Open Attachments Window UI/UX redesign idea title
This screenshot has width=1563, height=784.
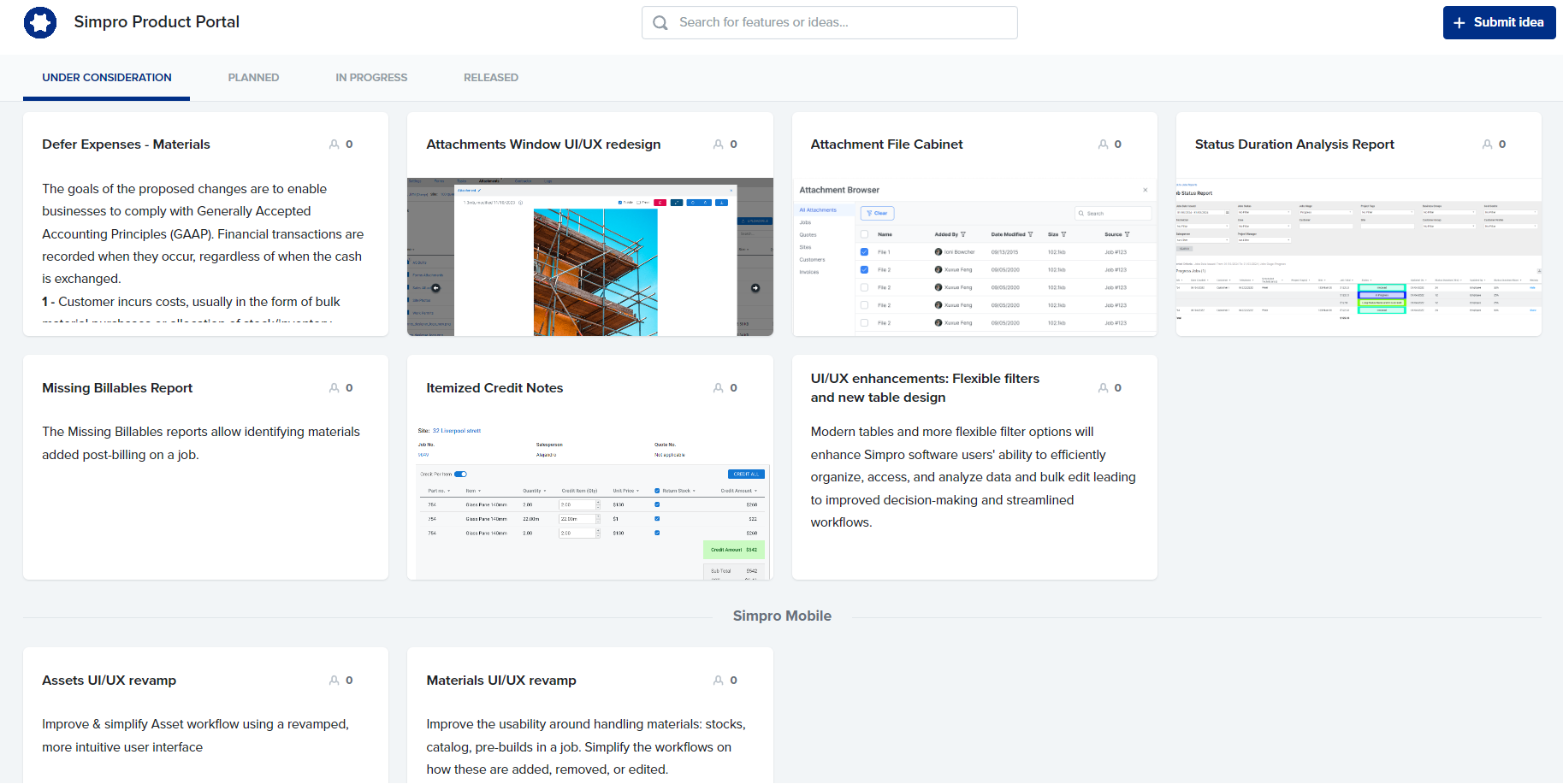click(x=543, y=144)
